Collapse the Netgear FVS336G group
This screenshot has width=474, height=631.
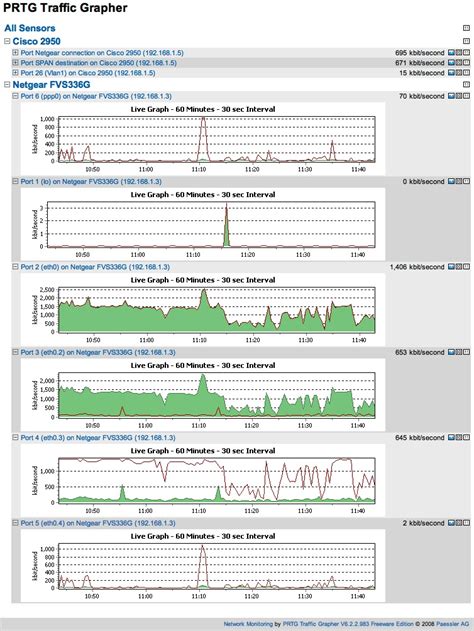coord(7,85)
